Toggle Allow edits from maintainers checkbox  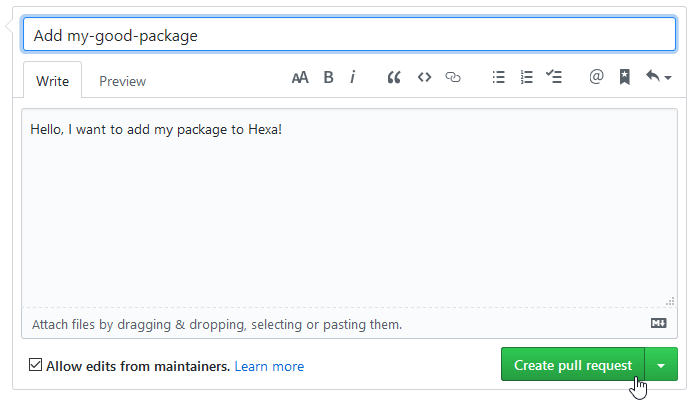pyautogui.click(x=35, y=365)
